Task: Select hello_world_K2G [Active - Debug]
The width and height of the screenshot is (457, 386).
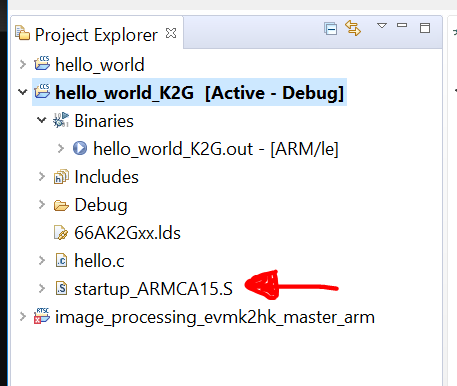Action: [x=199, y=93]
